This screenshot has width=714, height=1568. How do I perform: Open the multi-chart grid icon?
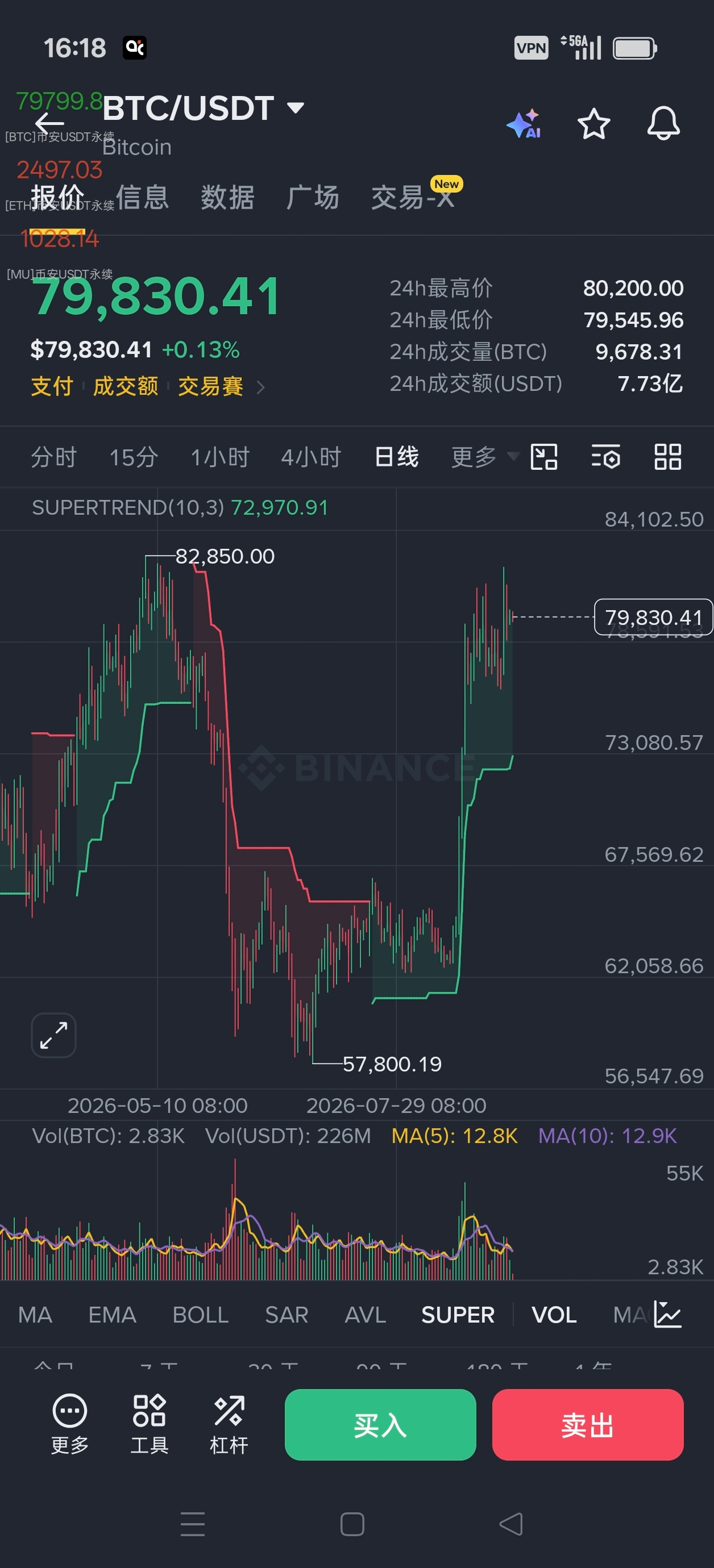pyautogui.click(x=668, y=457)
